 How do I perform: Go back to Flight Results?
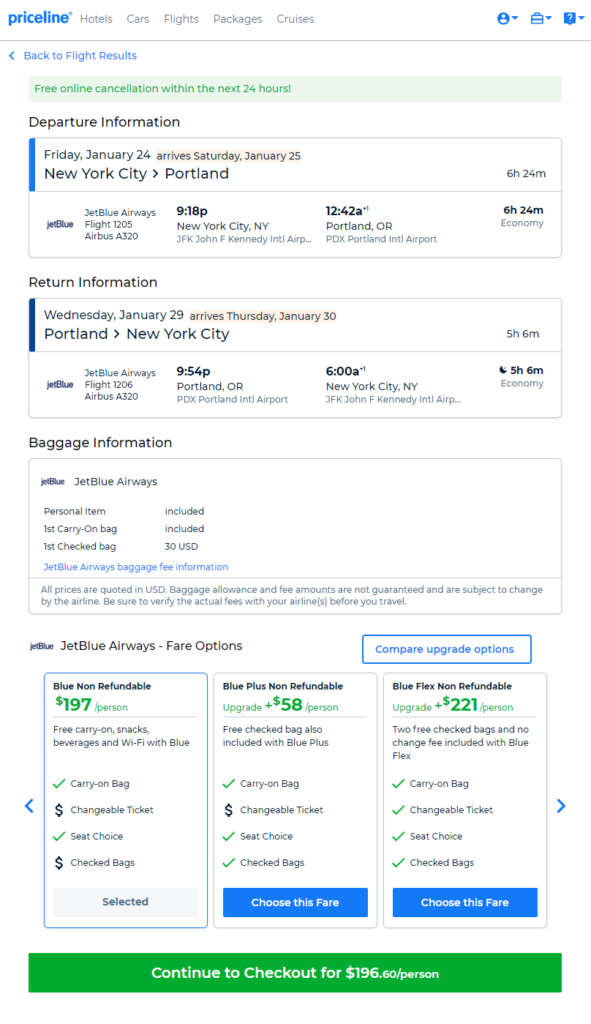72,56
